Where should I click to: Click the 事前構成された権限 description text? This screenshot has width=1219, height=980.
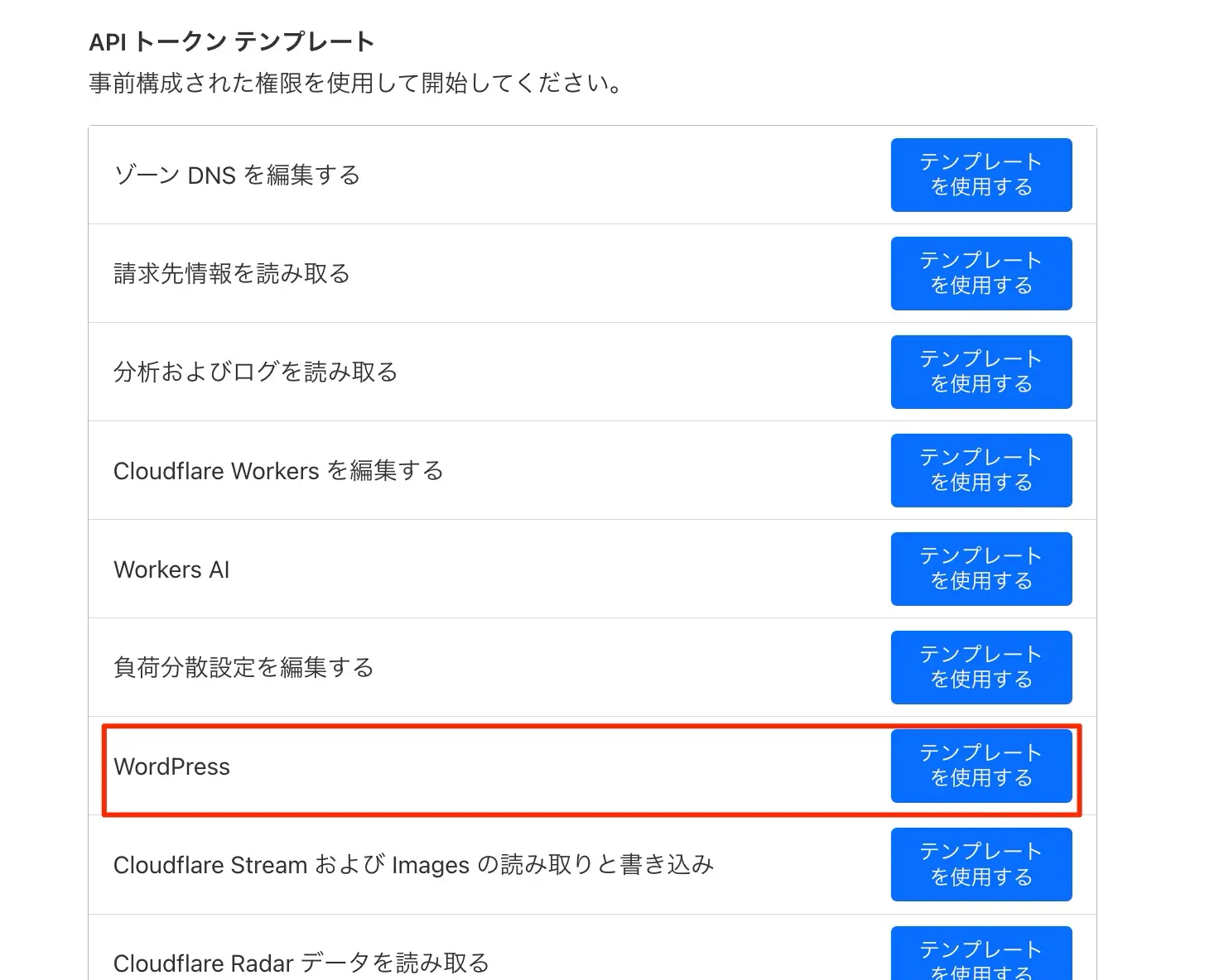coord(356,84)
